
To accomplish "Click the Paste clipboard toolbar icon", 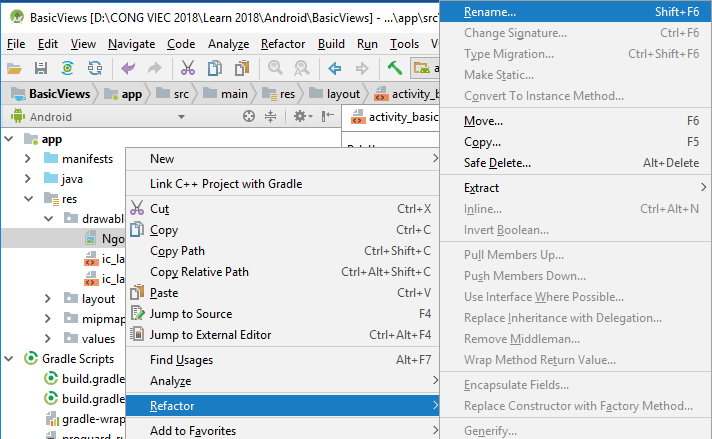I will point(242,69).
